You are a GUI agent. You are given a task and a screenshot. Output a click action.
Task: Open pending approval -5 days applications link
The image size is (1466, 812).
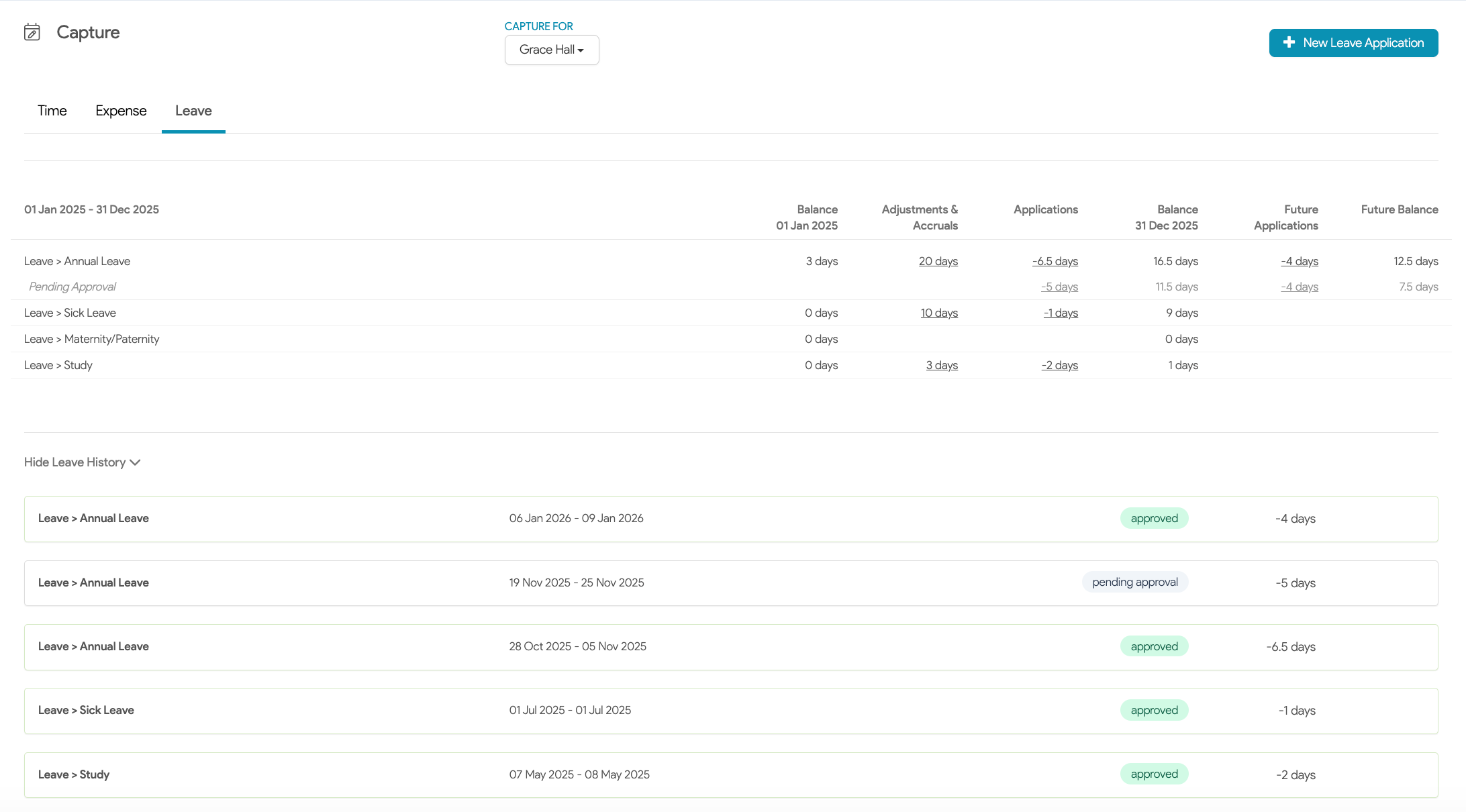(x=1059, y=287)
